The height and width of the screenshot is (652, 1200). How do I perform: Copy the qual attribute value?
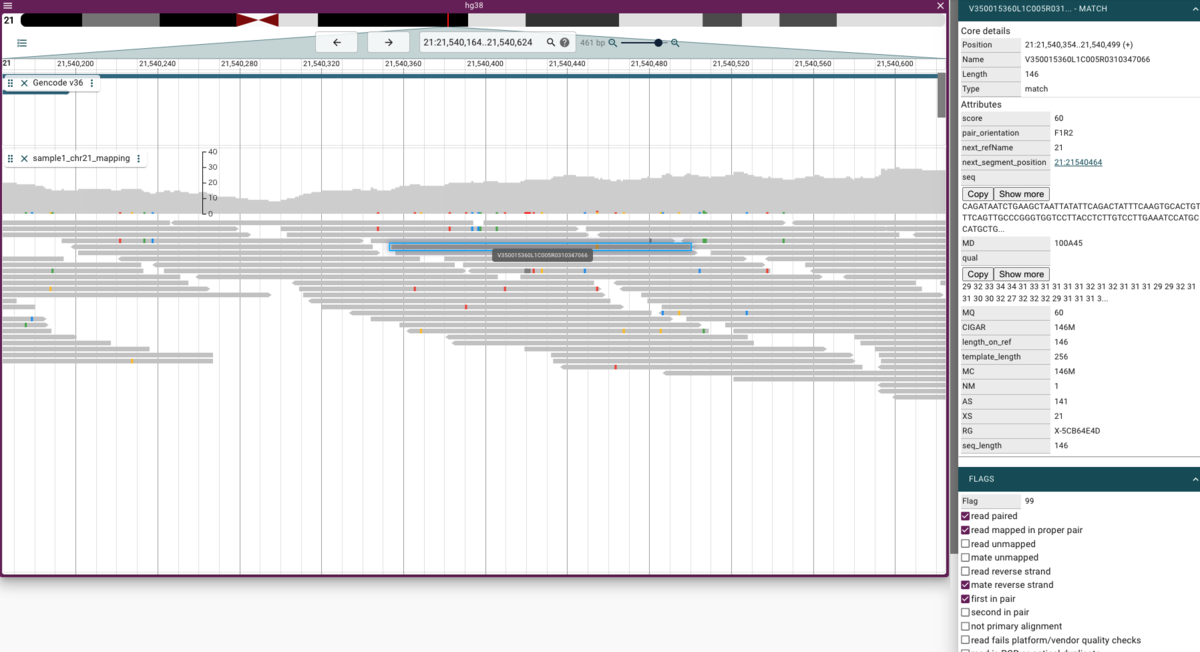click(x=977, y=274)
